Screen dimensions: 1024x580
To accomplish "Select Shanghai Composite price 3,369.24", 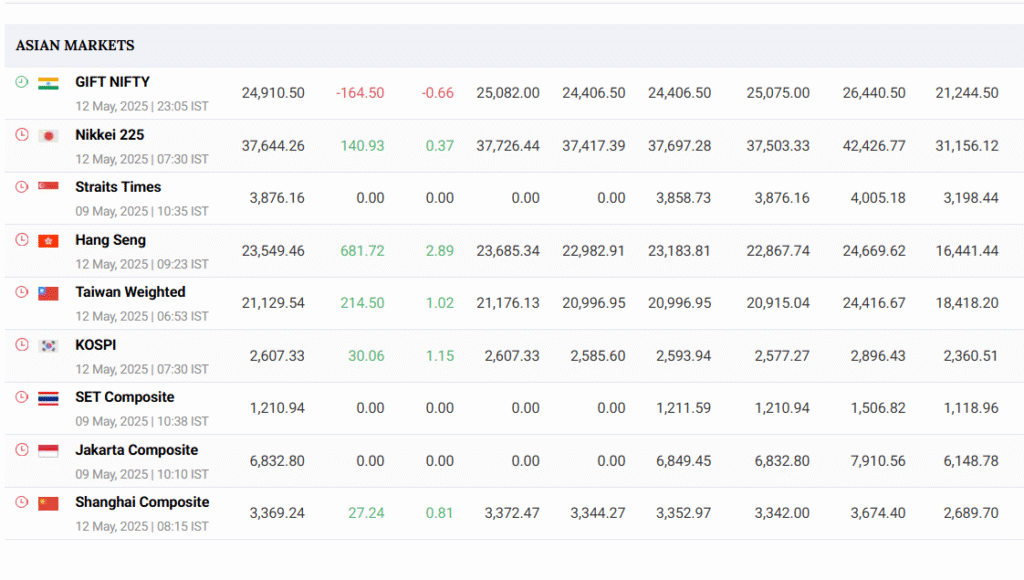I will 277,513.
